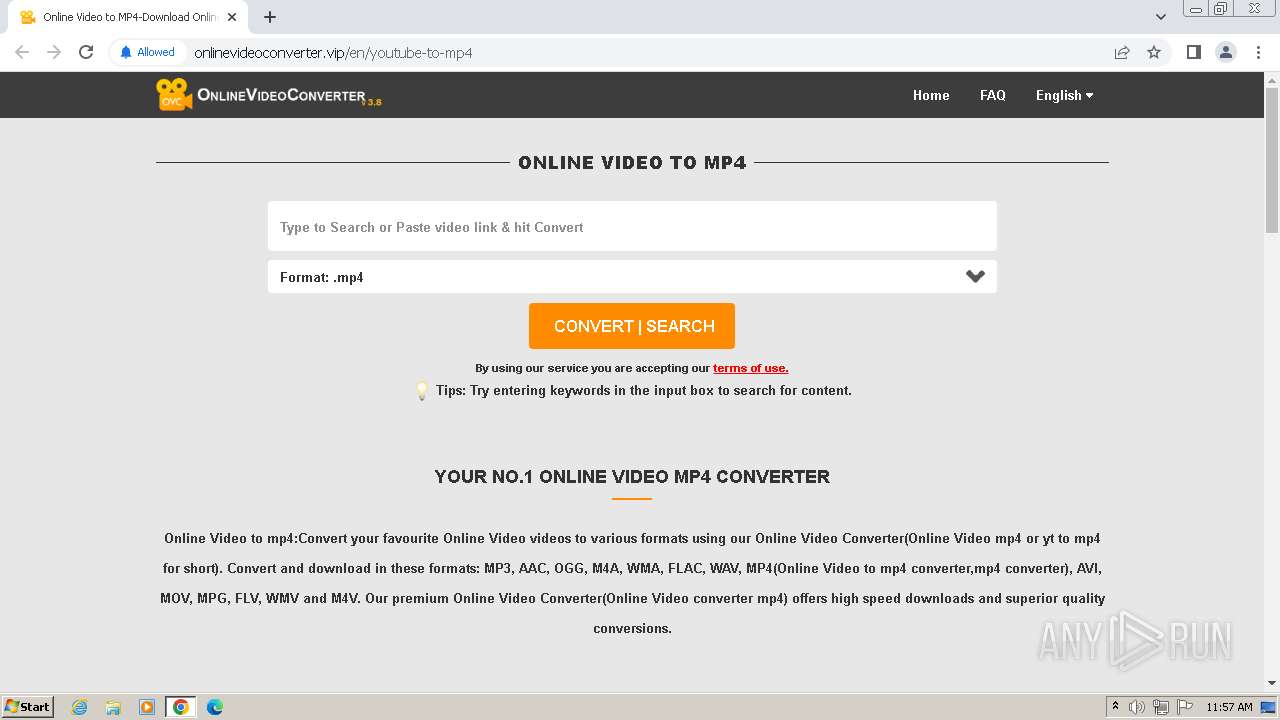Close the Online Video to MP4 tab

coord(232,17)
